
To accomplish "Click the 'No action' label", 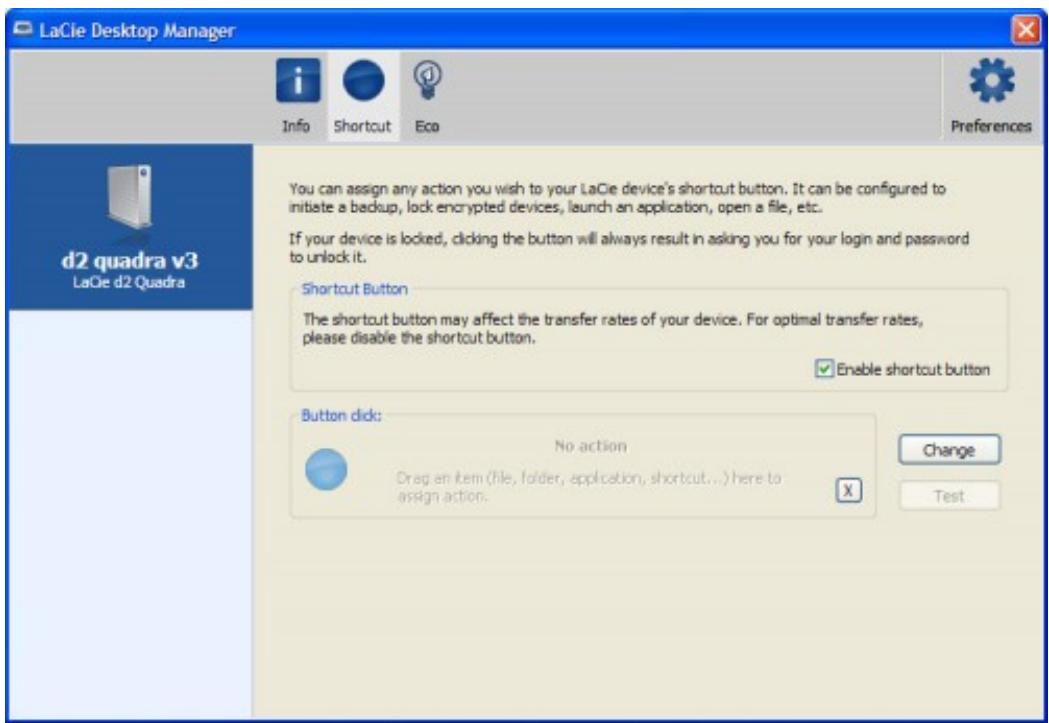I will 590,446.
